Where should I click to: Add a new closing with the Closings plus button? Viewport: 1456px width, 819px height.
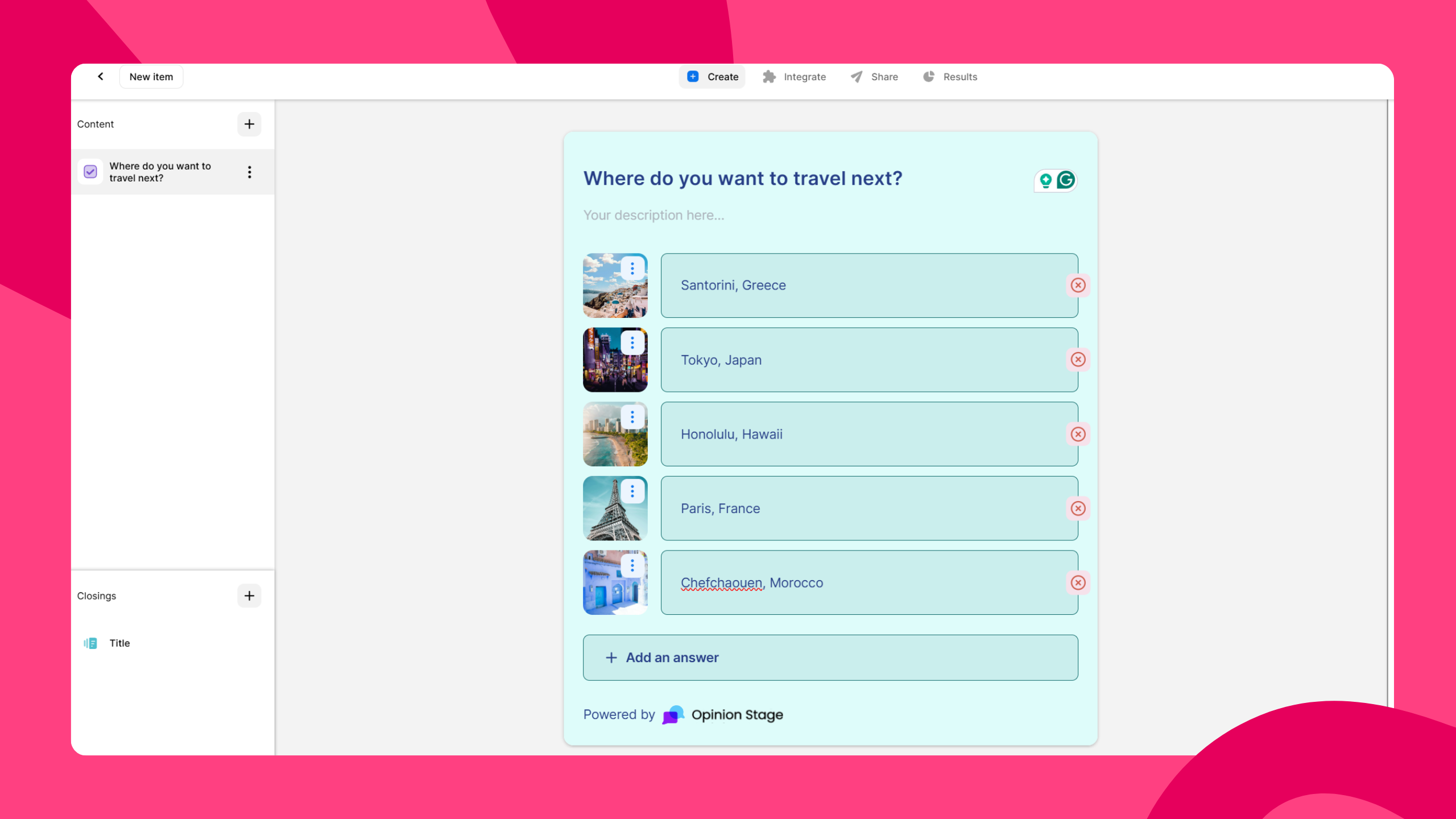click(249, 595)
